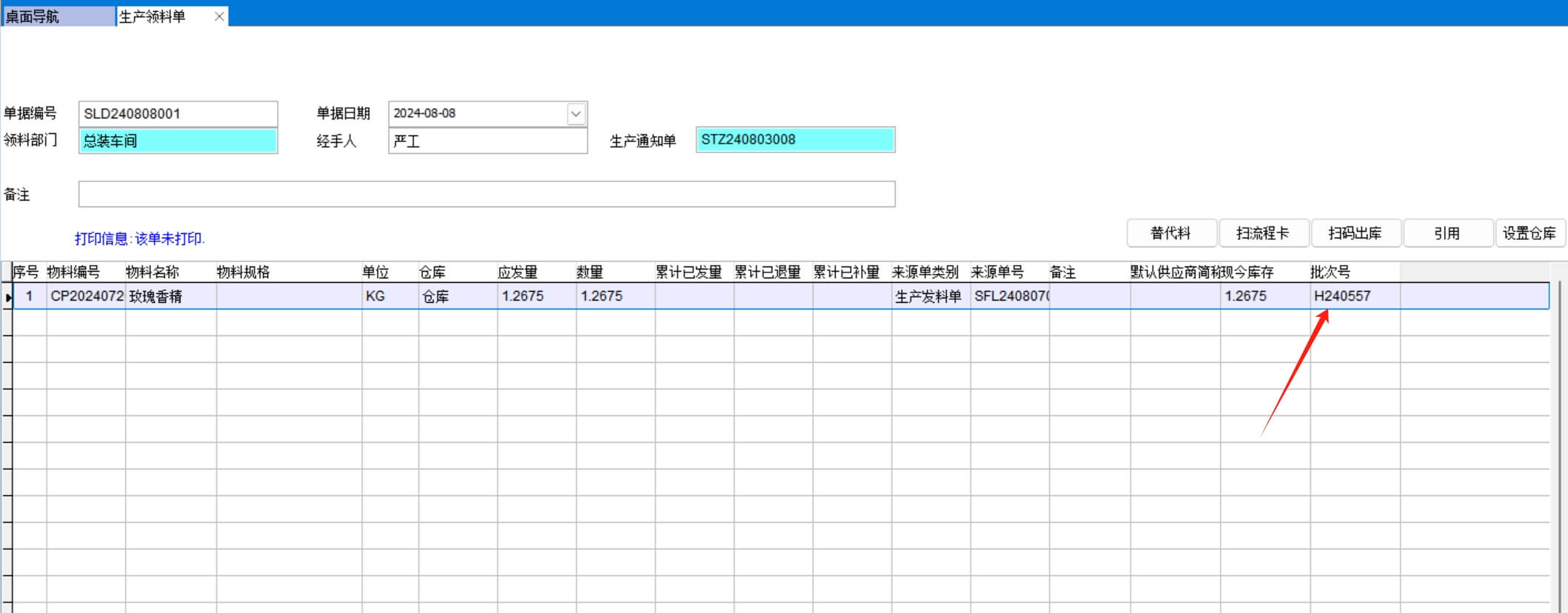Viewport: 1568px width, 613px height.
Task: Open the 单据日期 dropdown arrow
Action: [575, 114]
